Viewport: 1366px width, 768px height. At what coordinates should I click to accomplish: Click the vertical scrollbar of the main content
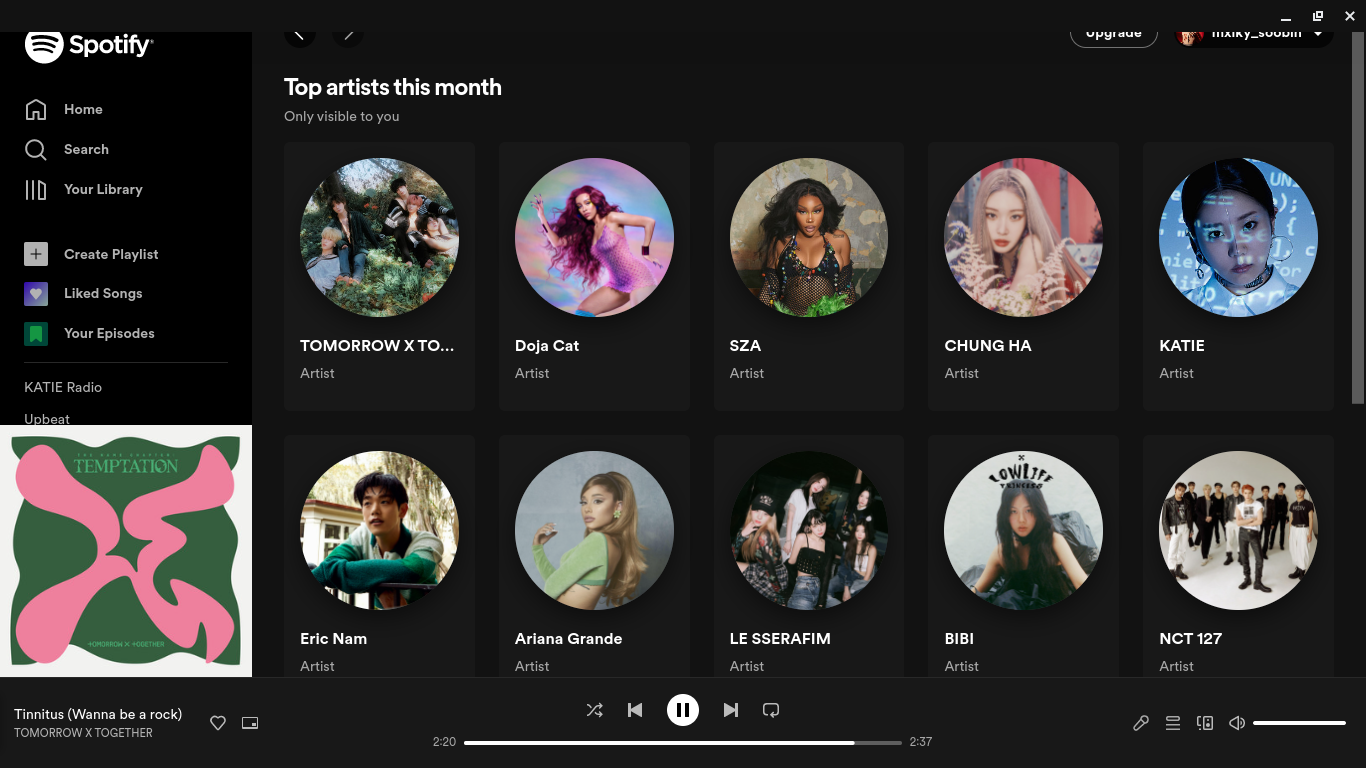(1358, 218)
